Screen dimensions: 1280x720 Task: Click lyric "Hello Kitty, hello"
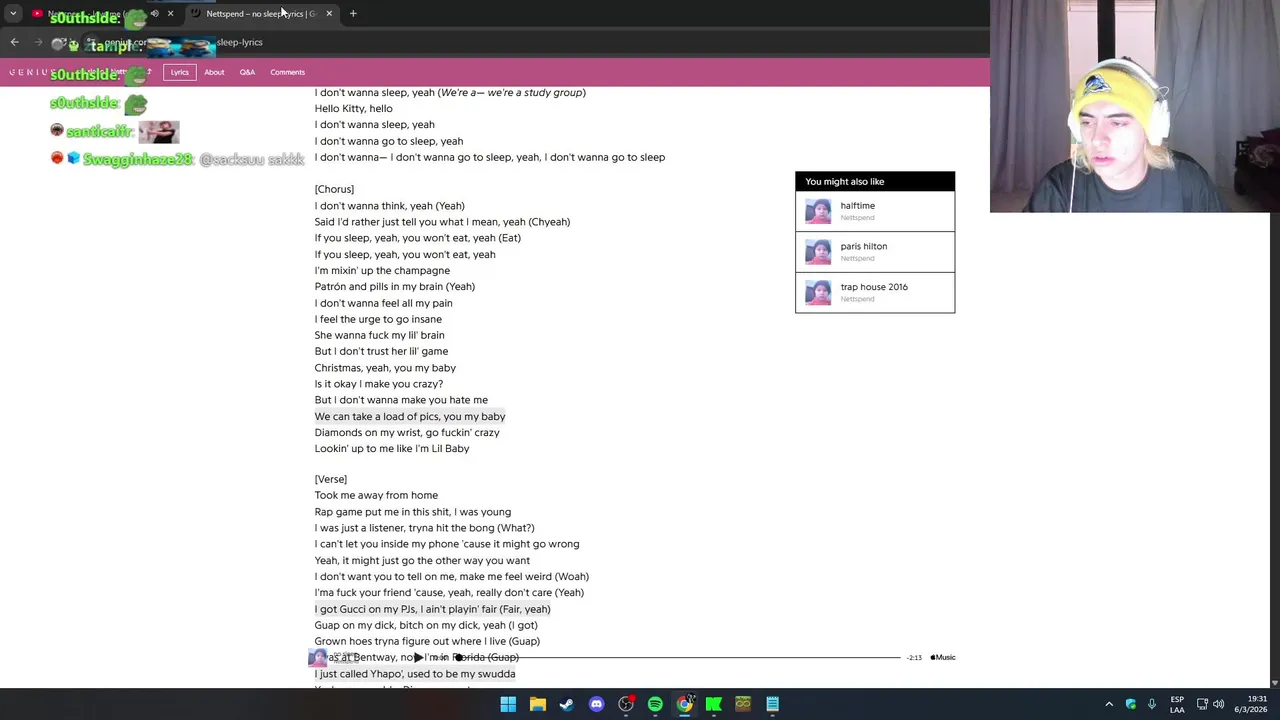353,108
